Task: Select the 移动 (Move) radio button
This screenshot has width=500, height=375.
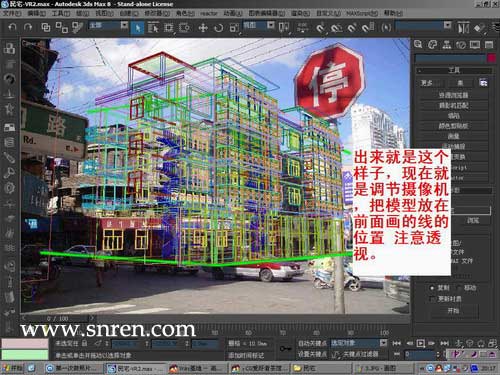Action: [x=459, y=288]
